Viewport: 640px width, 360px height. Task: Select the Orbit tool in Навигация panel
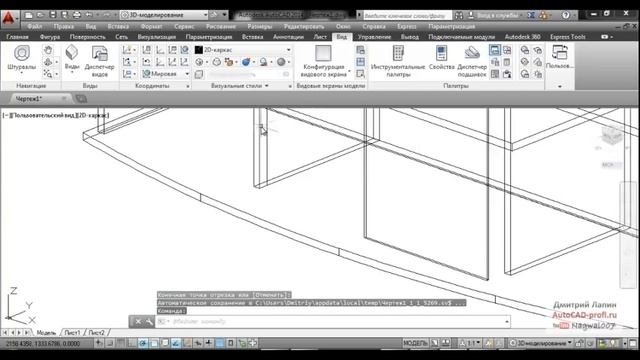(x=48, y=62)
